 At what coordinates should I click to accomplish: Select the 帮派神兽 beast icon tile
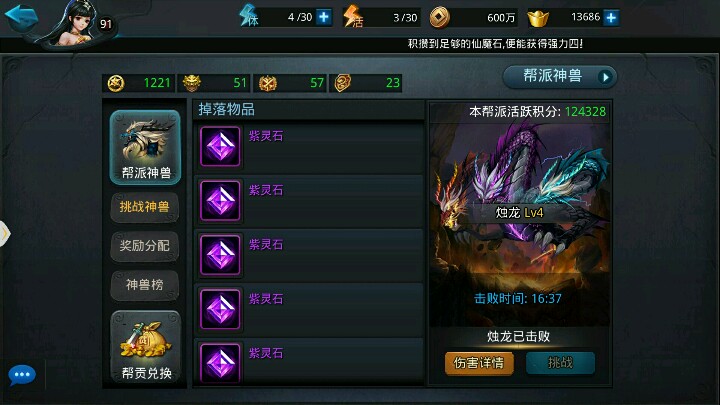[145, 147]
